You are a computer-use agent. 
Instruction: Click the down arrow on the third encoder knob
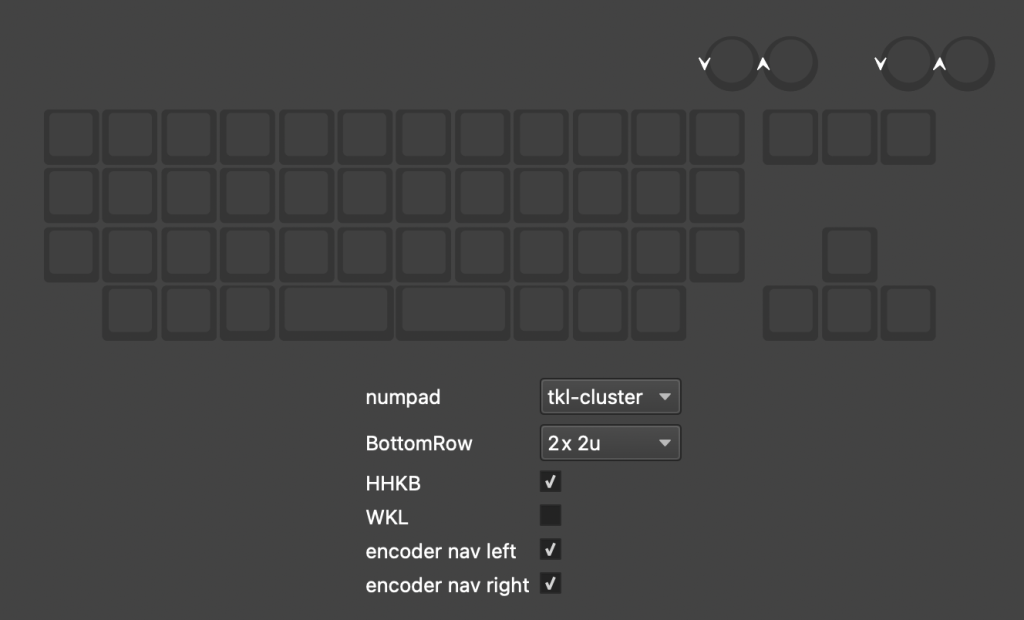[x=880, y=65]
